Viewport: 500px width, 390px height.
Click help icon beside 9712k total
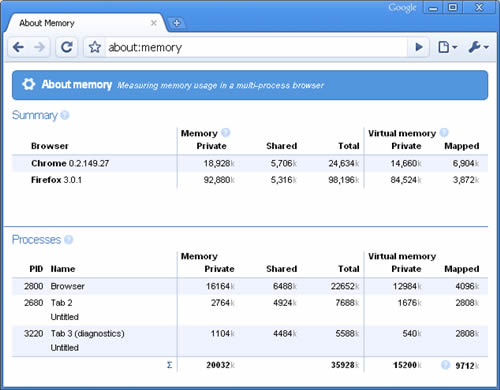(445, 365)
